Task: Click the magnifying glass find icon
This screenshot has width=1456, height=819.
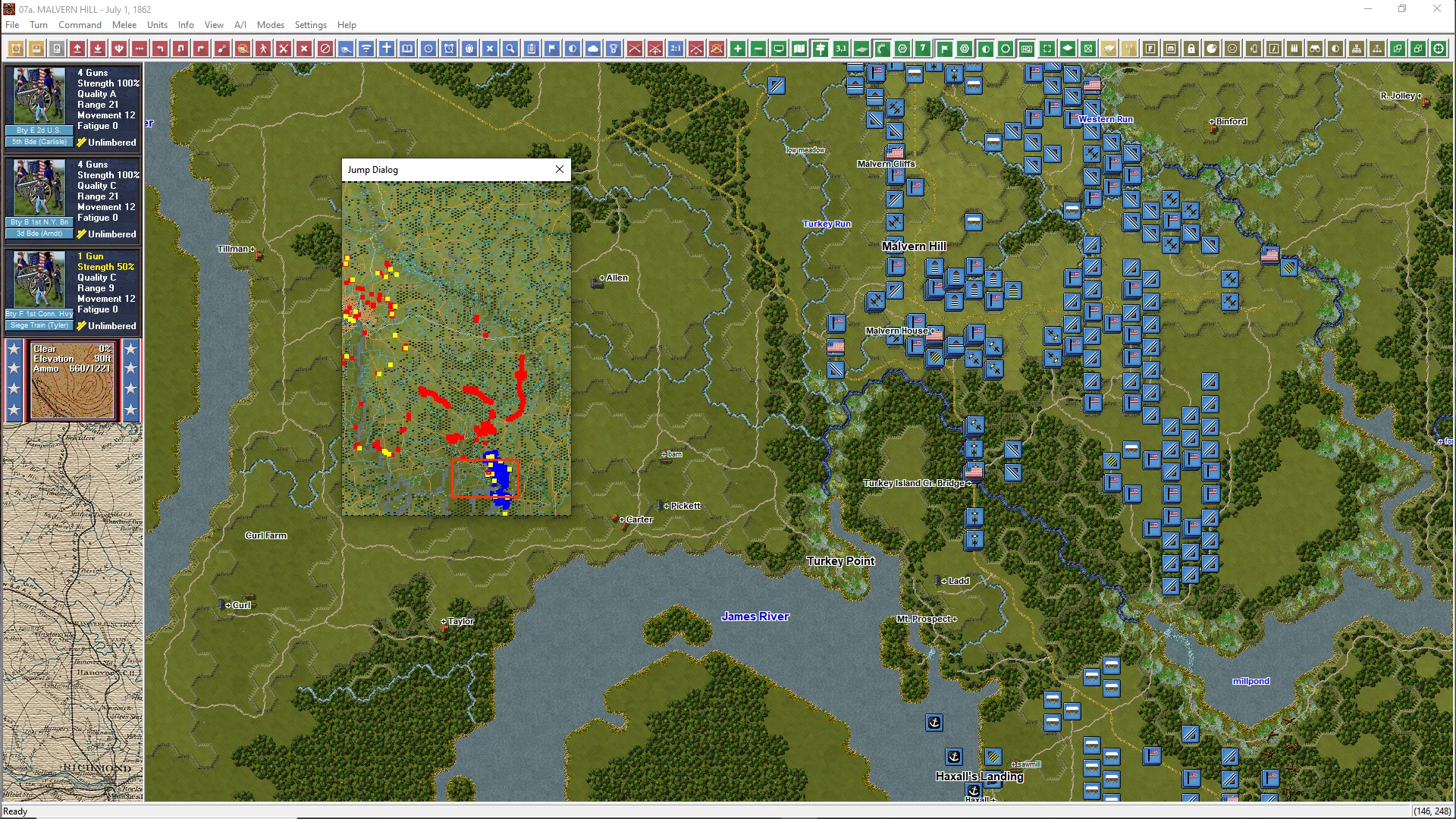Action: tap(510, 49)
